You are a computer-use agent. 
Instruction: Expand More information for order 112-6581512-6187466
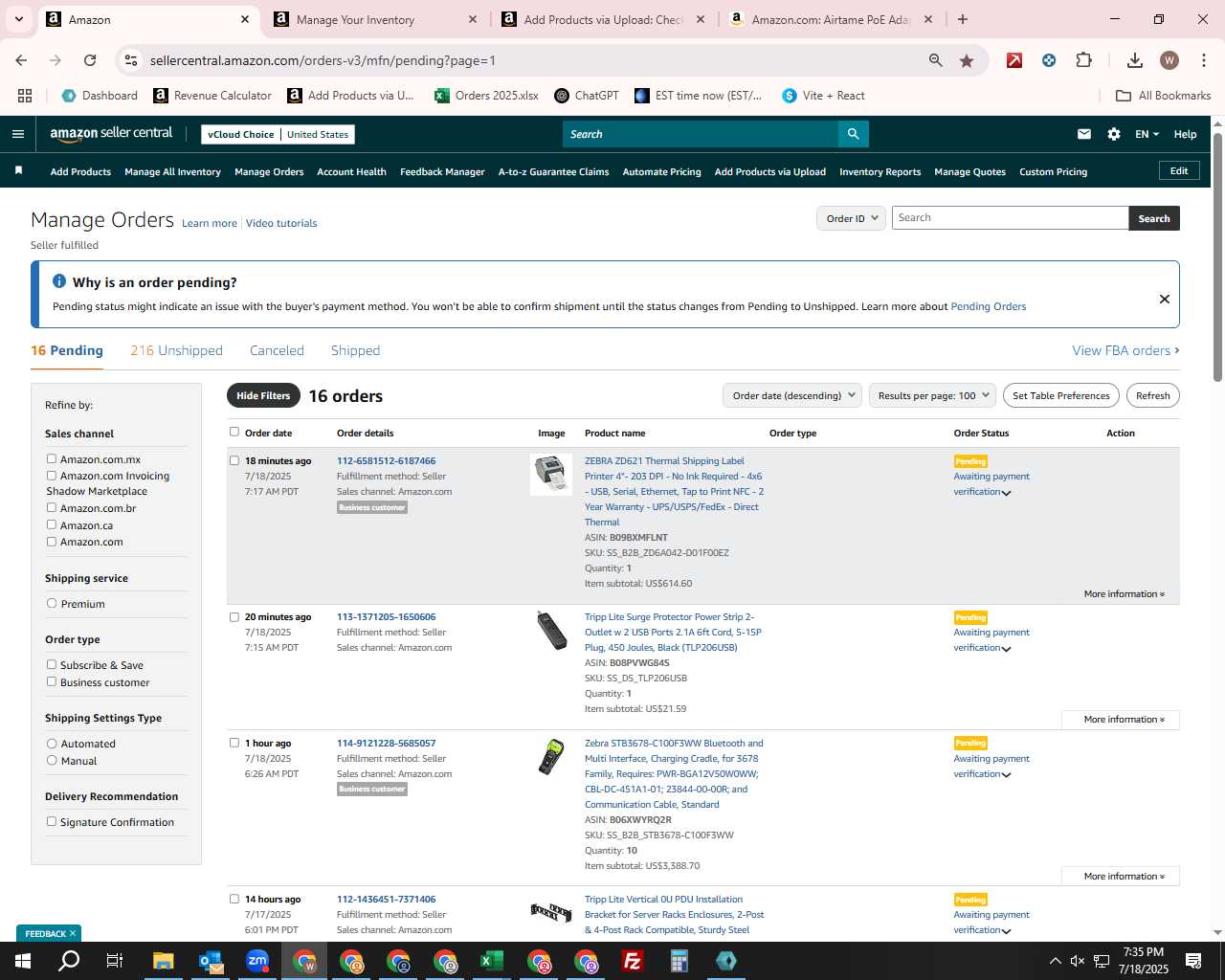coord(1124,594)
